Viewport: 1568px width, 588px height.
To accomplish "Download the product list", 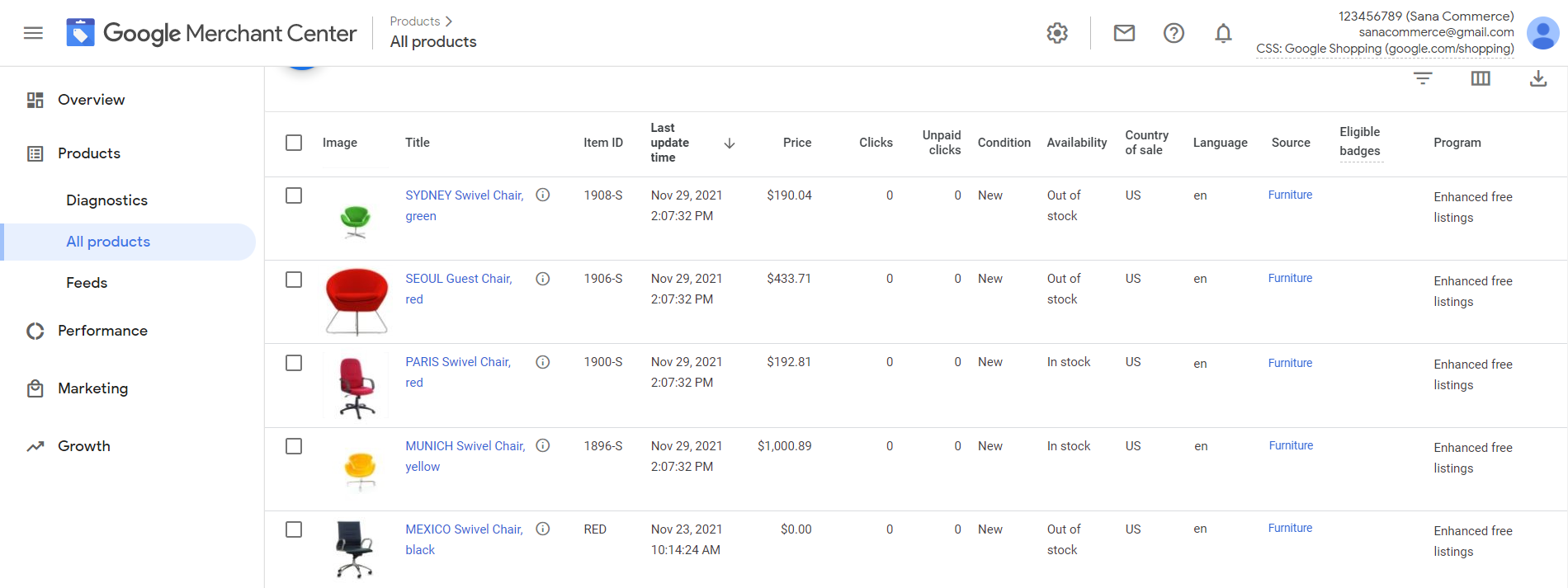I will pos(1538,78).
